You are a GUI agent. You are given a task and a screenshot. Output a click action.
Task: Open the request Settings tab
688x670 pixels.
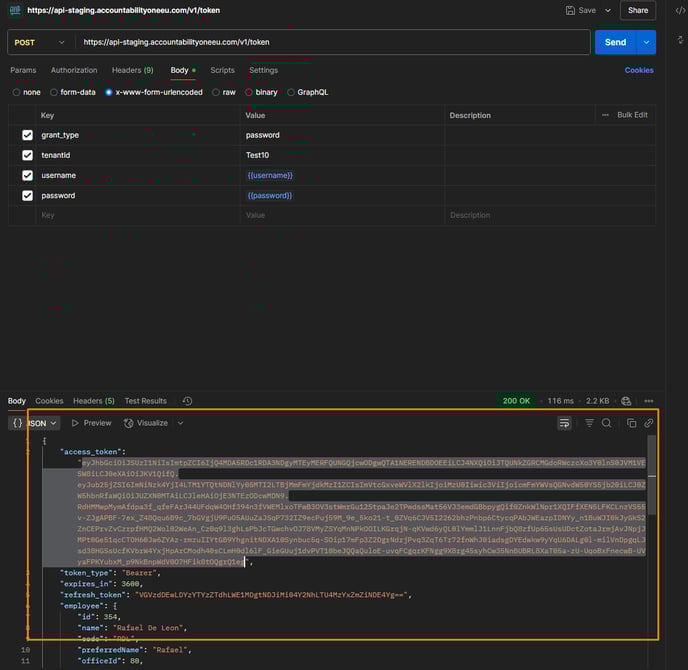(264, 70)
